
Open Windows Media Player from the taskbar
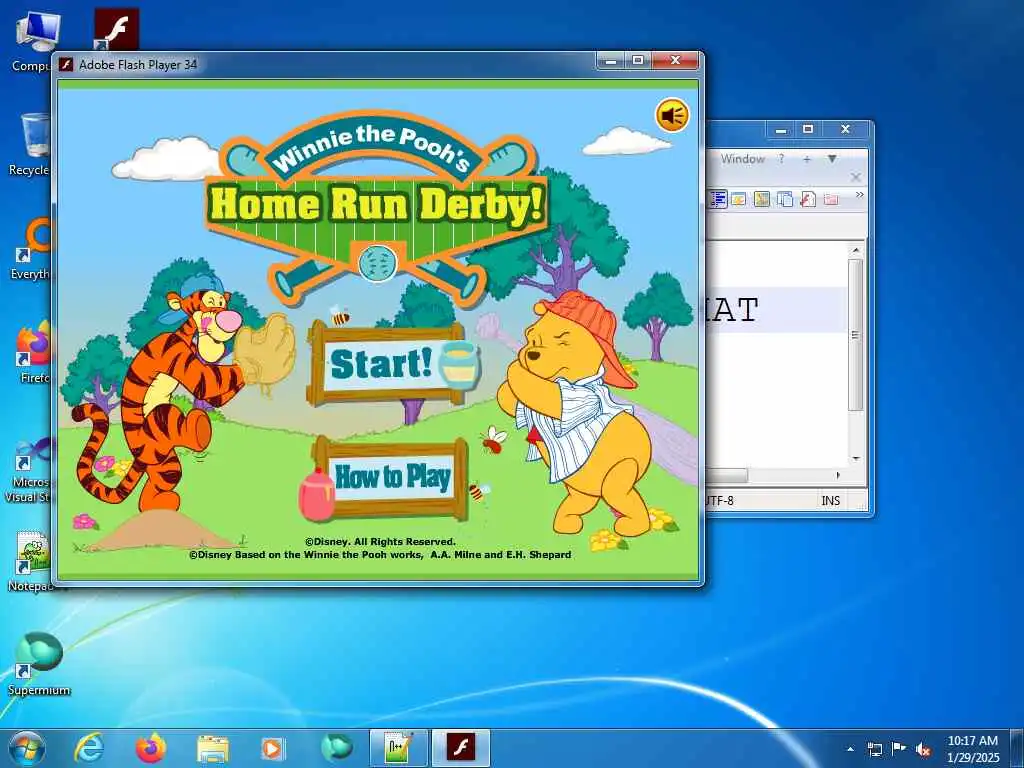pos(272,748)
